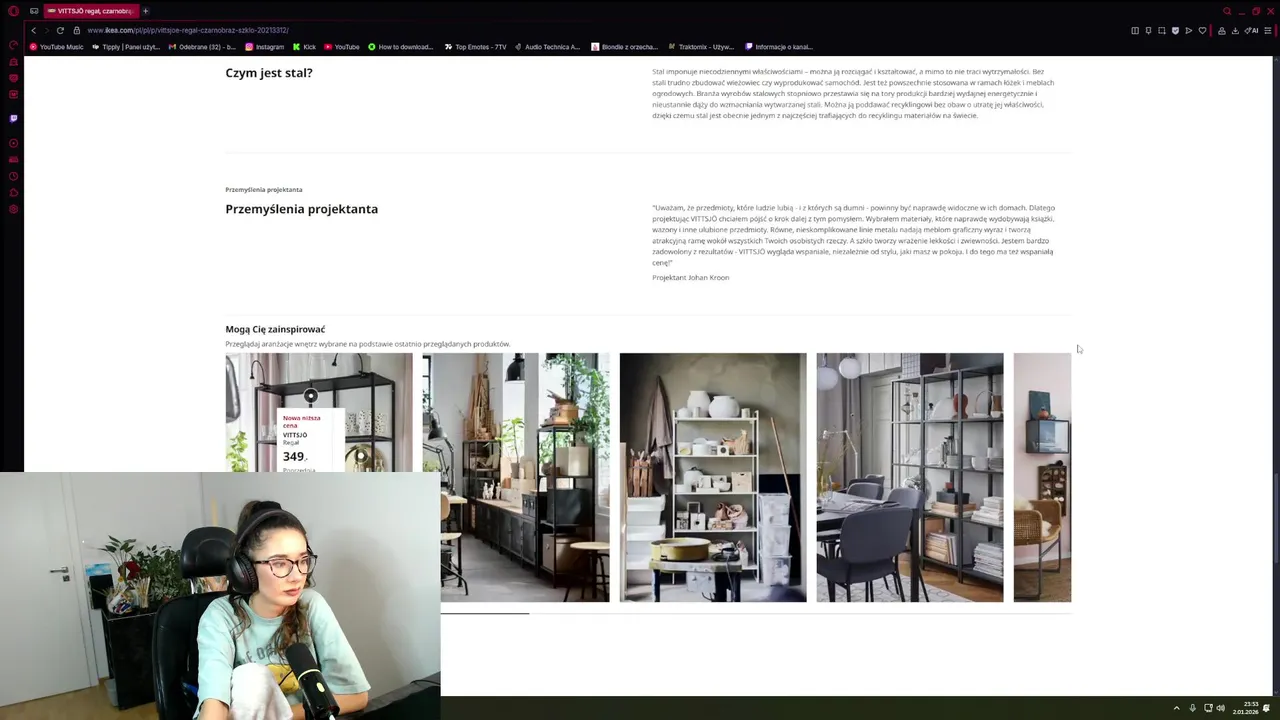Image resolution: width=1280 pixels, height=720 pixels.
Task: Open the YouTube Music bookmark
Action: pyautogui.click(x=56, y=47)
